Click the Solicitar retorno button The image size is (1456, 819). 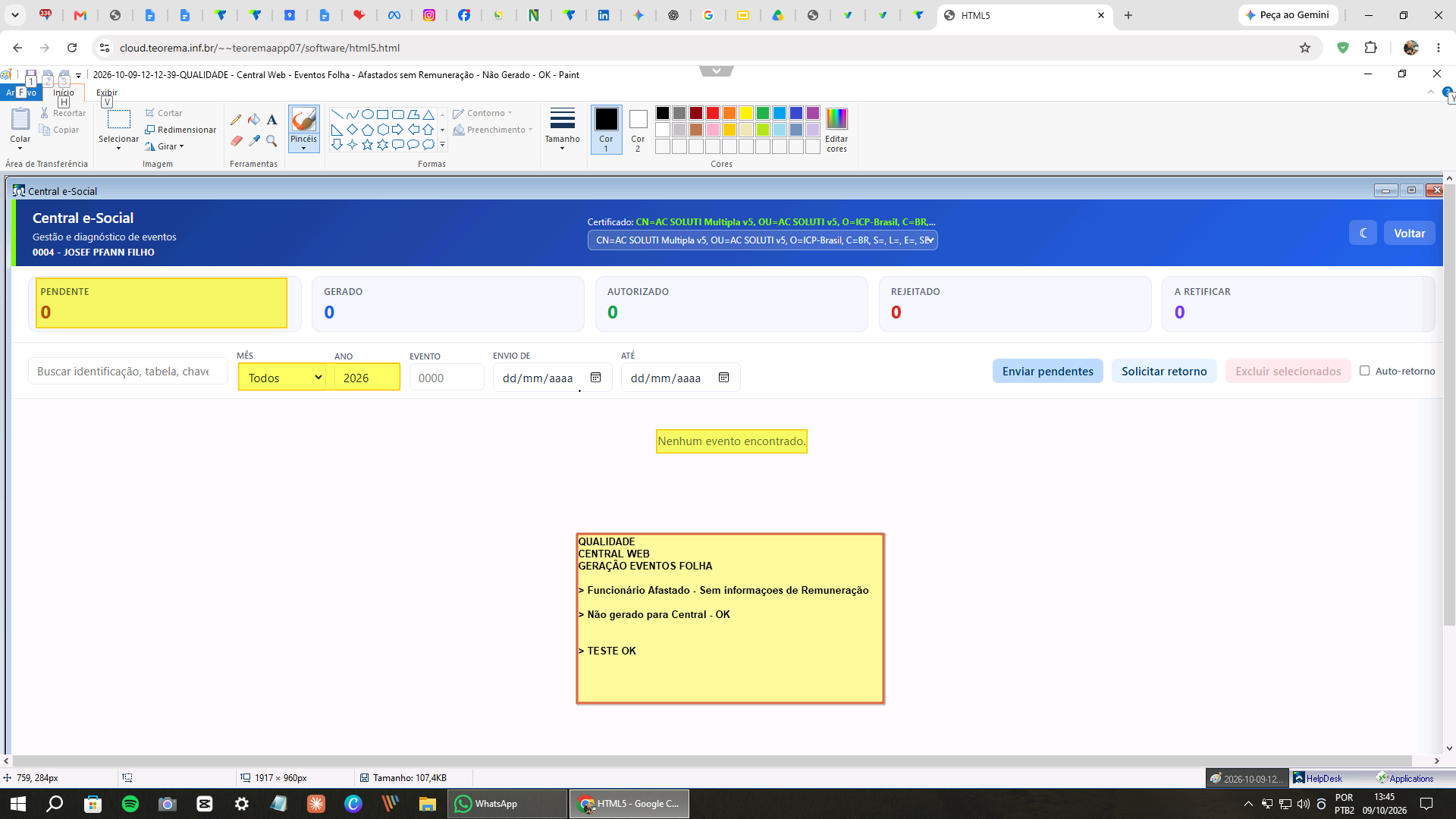pos(1164,371)
